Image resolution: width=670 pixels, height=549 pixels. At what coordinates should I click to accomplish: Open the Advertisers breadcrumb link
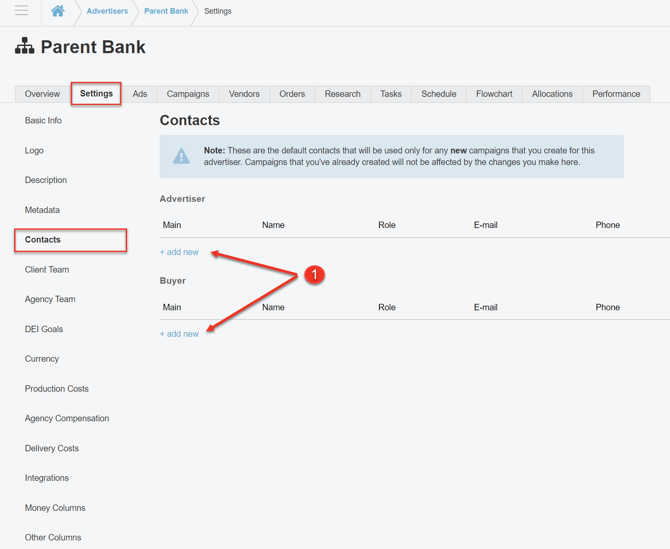pyautogui.click(x=107, y=11)
